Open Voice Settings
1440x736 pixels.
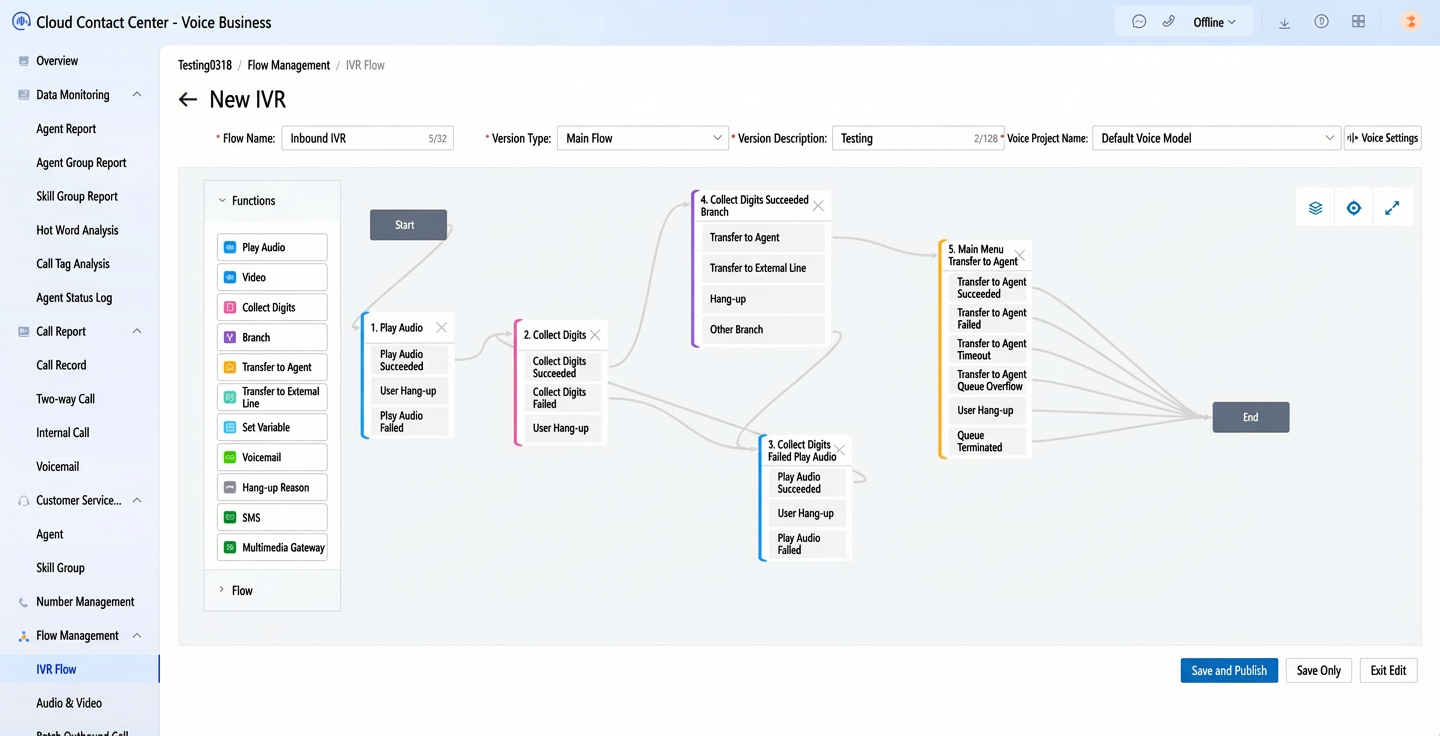pos(1383,138)
